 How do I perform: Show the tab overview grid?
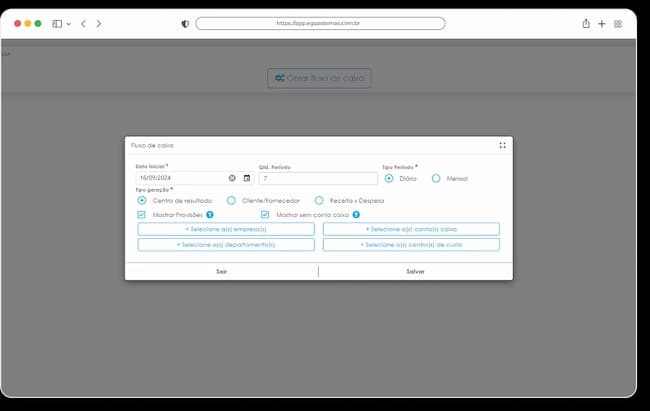click(618, 24)
